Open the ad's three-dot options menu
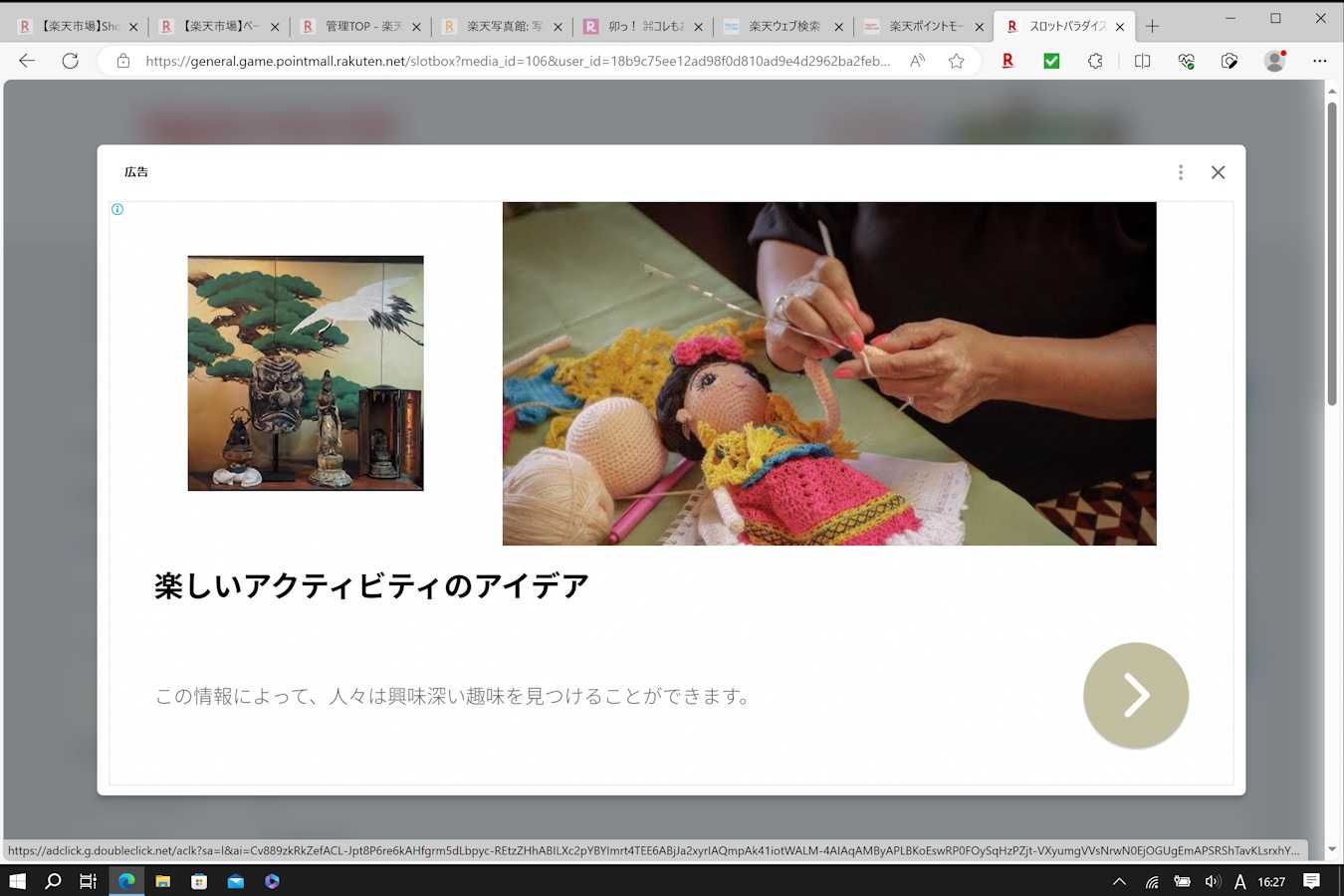 point(1181,172)
